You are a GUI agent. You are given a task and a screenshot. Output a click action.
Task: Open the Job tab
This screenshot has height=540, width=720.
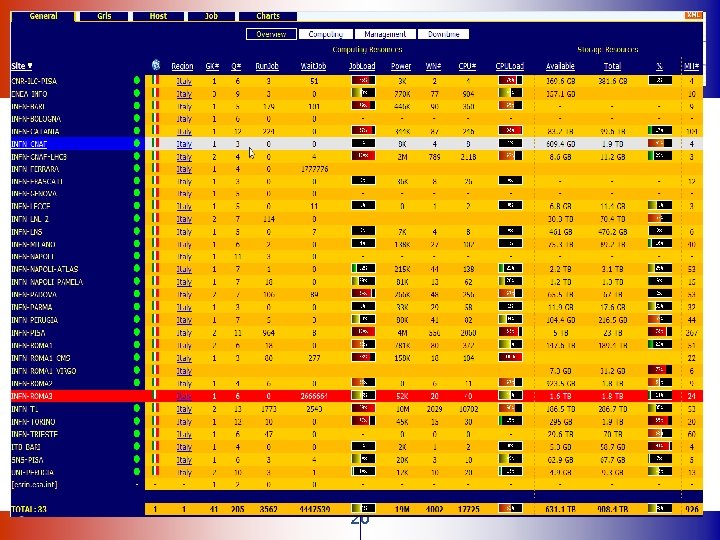[x=211, y=16]
